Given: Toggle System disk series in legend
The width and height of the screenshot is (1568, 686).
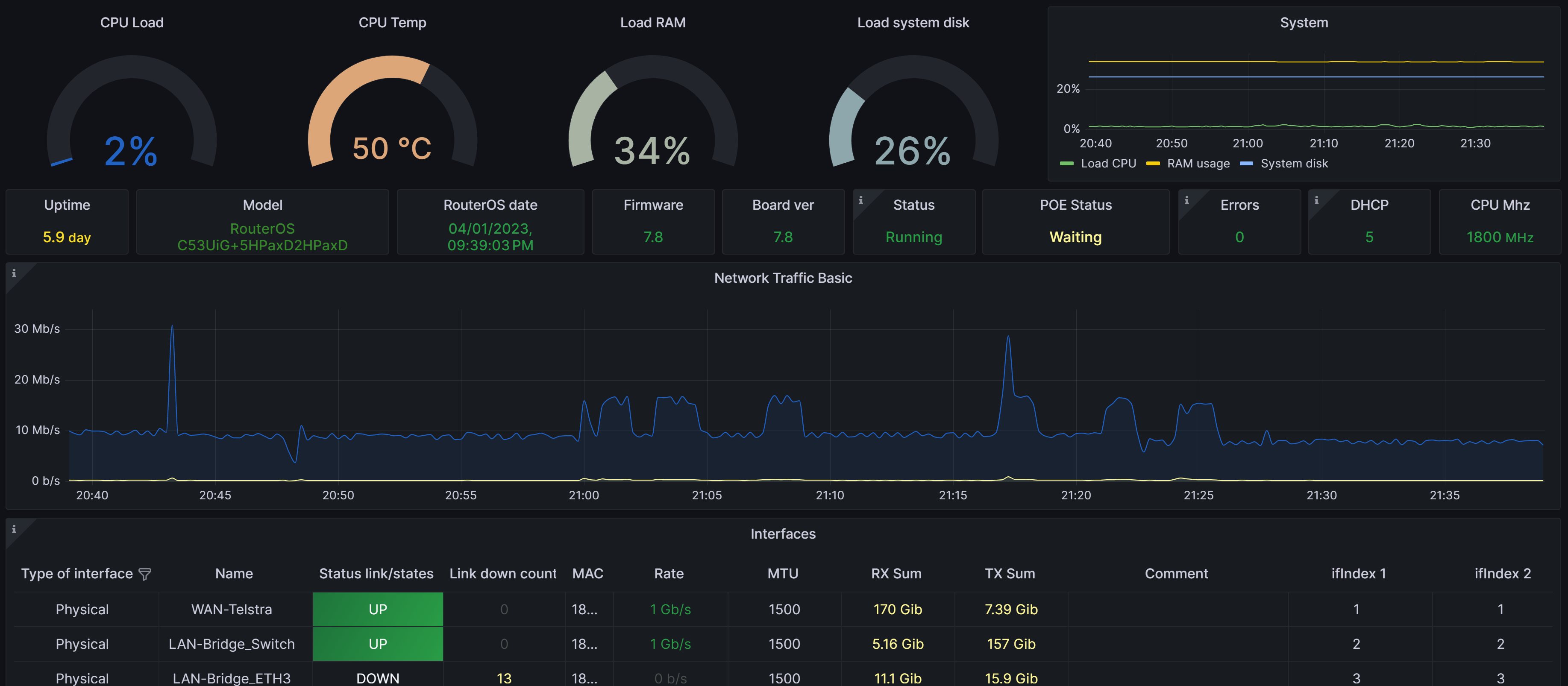Looking at the screenshot, I should (x=1293, y=163).
